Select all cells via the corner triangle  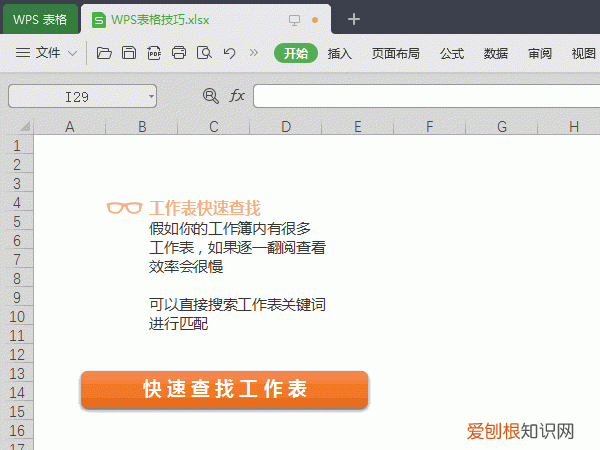pyautogui.click(x=24, y=126)
